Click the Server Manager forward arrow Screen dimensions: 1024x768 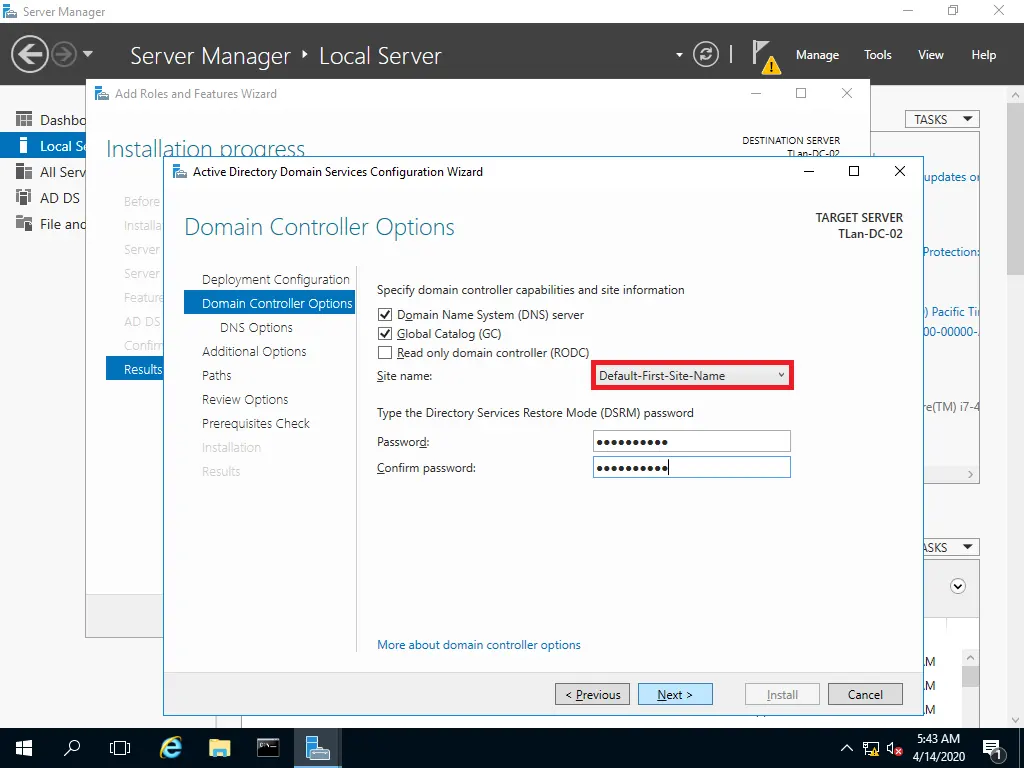pyautogui.click(x=64, y=54)
